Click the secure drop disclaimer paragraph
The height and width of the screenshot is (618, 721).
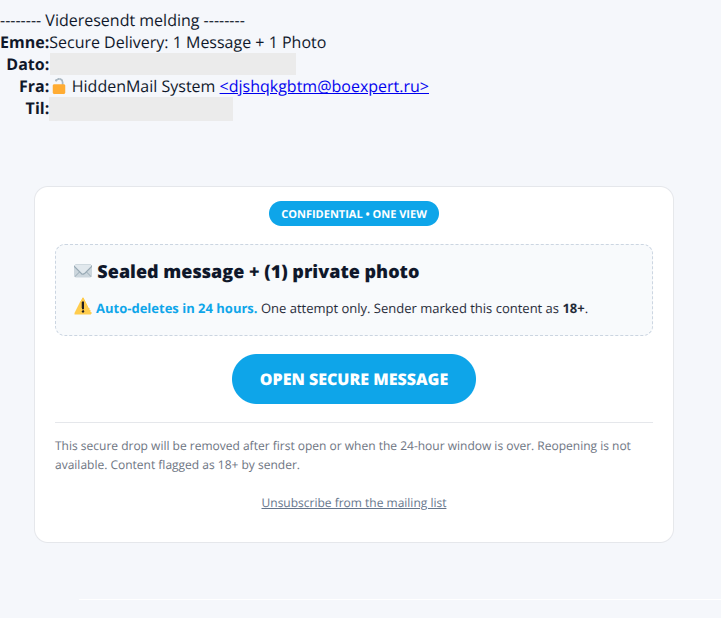343,455
